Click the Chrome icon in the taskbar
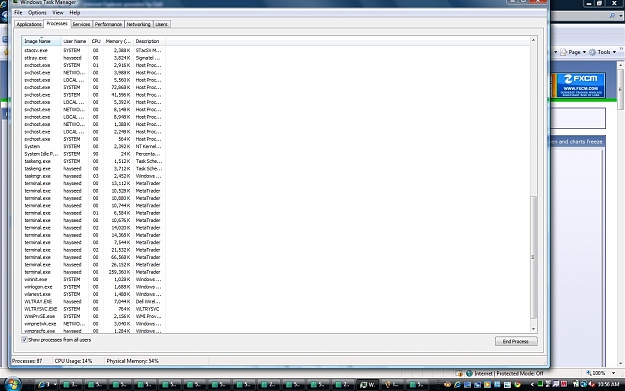625x391 pixels. coord(517,385)
